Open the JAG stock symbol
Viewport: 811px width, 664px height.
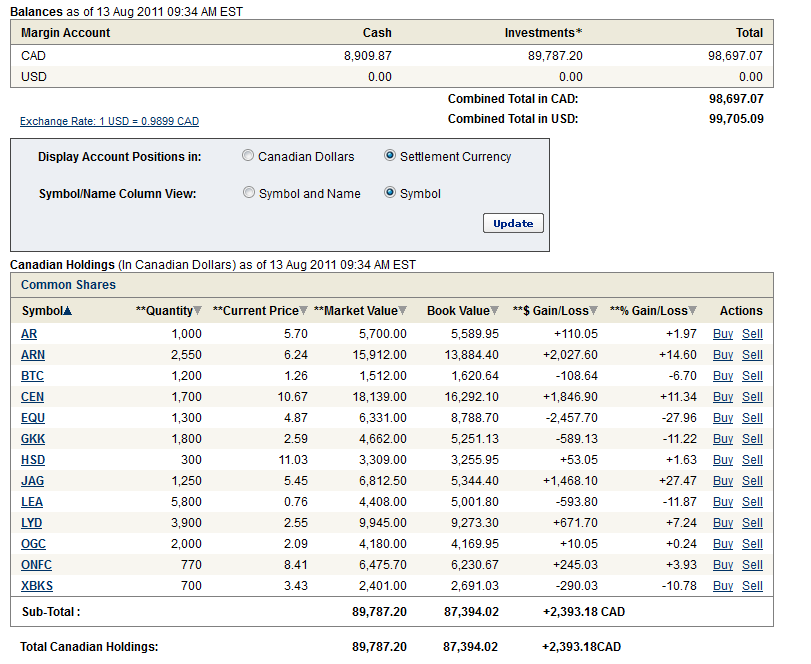[33, 481]
